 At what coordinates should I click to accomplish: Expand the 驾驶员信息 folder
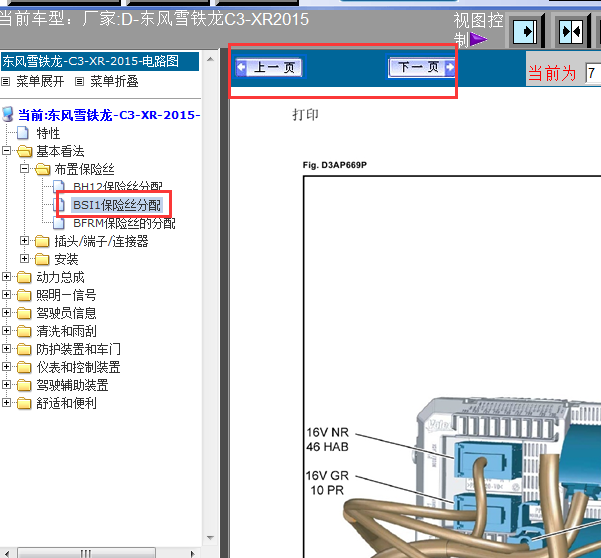(6, 312)
